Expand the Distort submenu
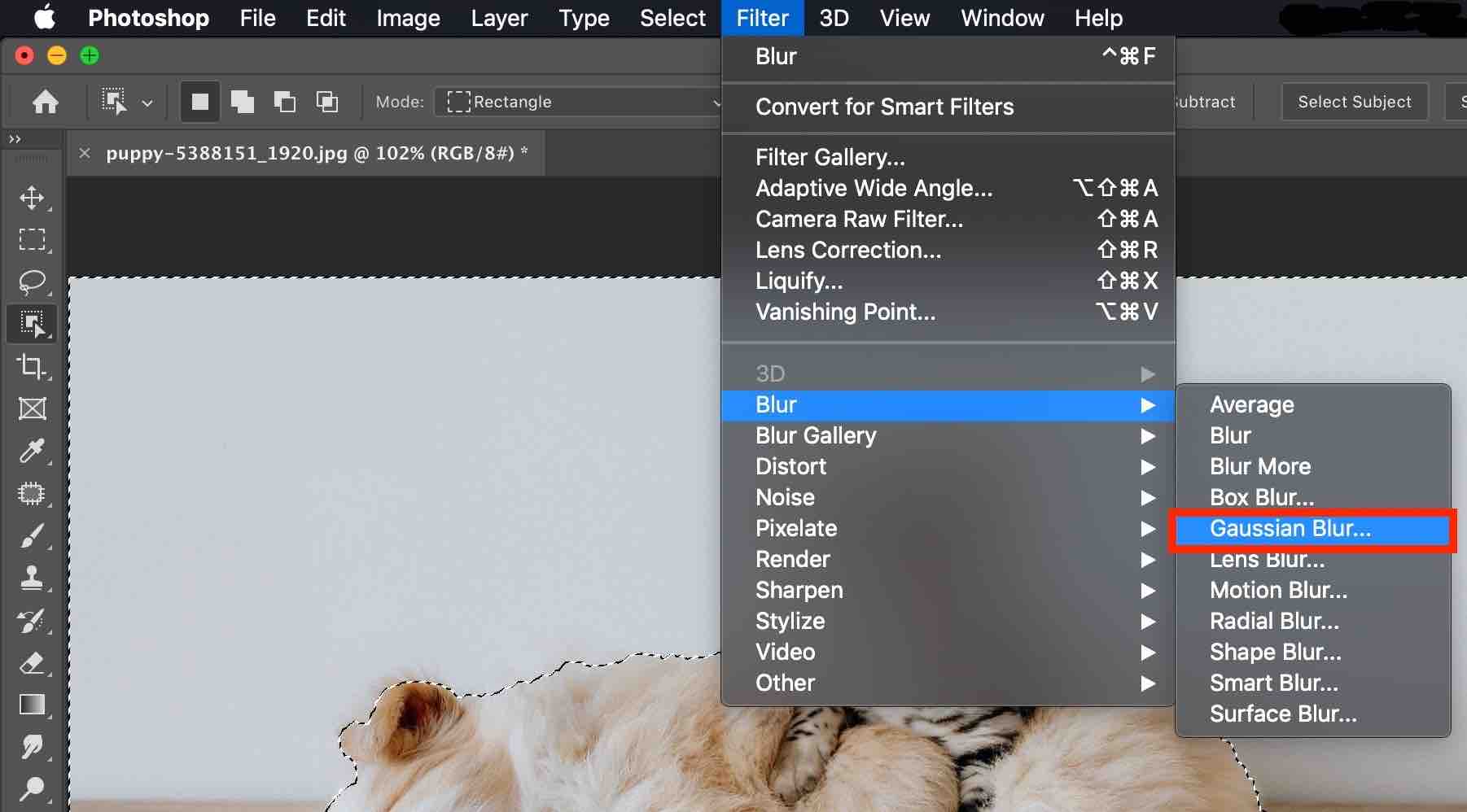Viewport: 1467px width, 812px height. pos(948,466)
